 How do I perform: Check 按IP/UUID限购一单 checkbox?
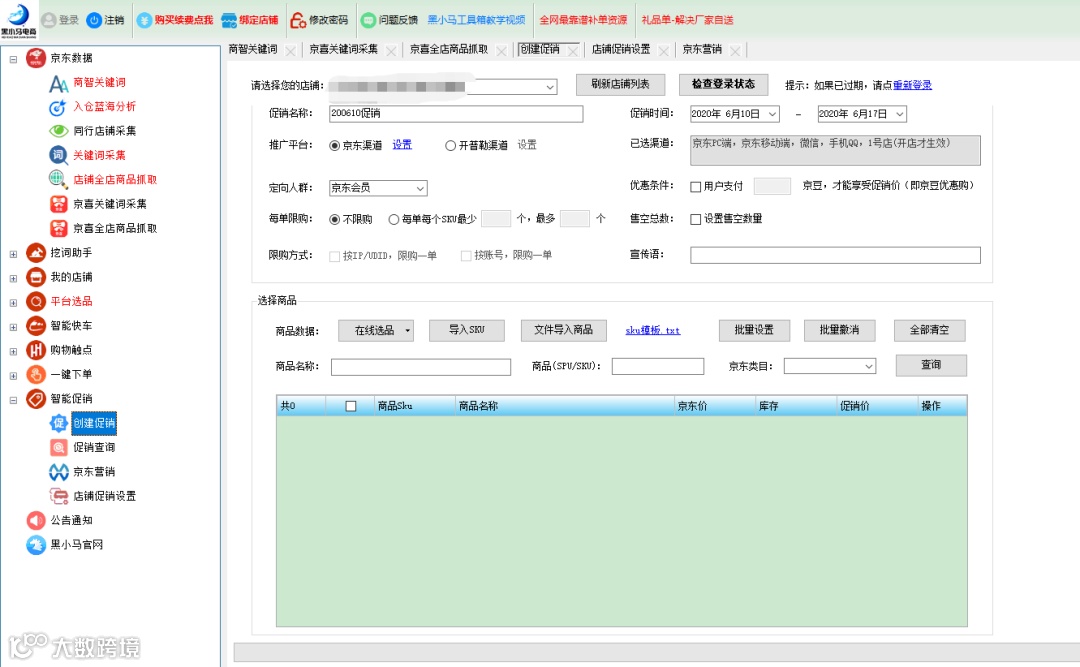click(x=335, y=256)
